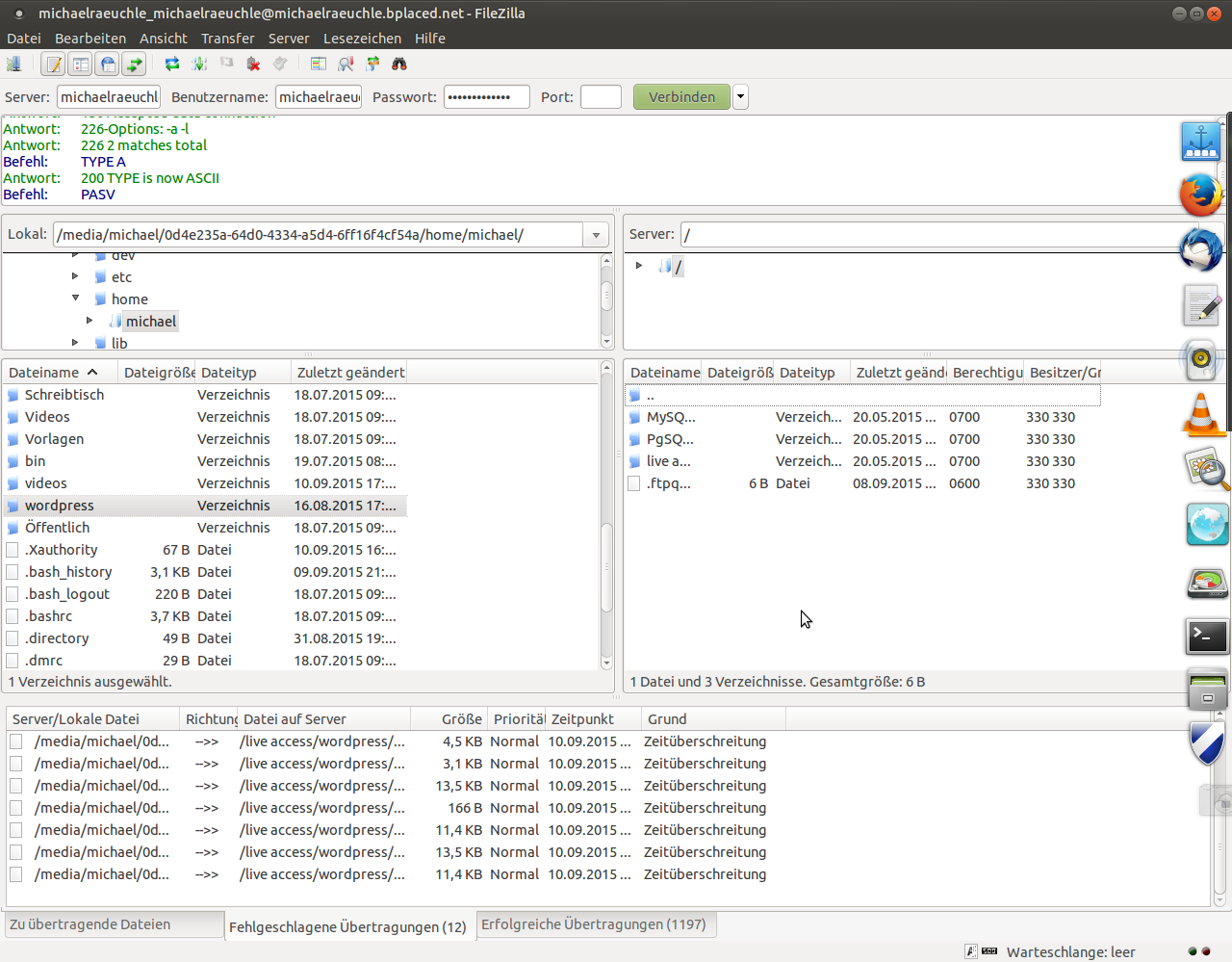
Task: Click the process queue toolbar icon
Action: pos(199,65)
